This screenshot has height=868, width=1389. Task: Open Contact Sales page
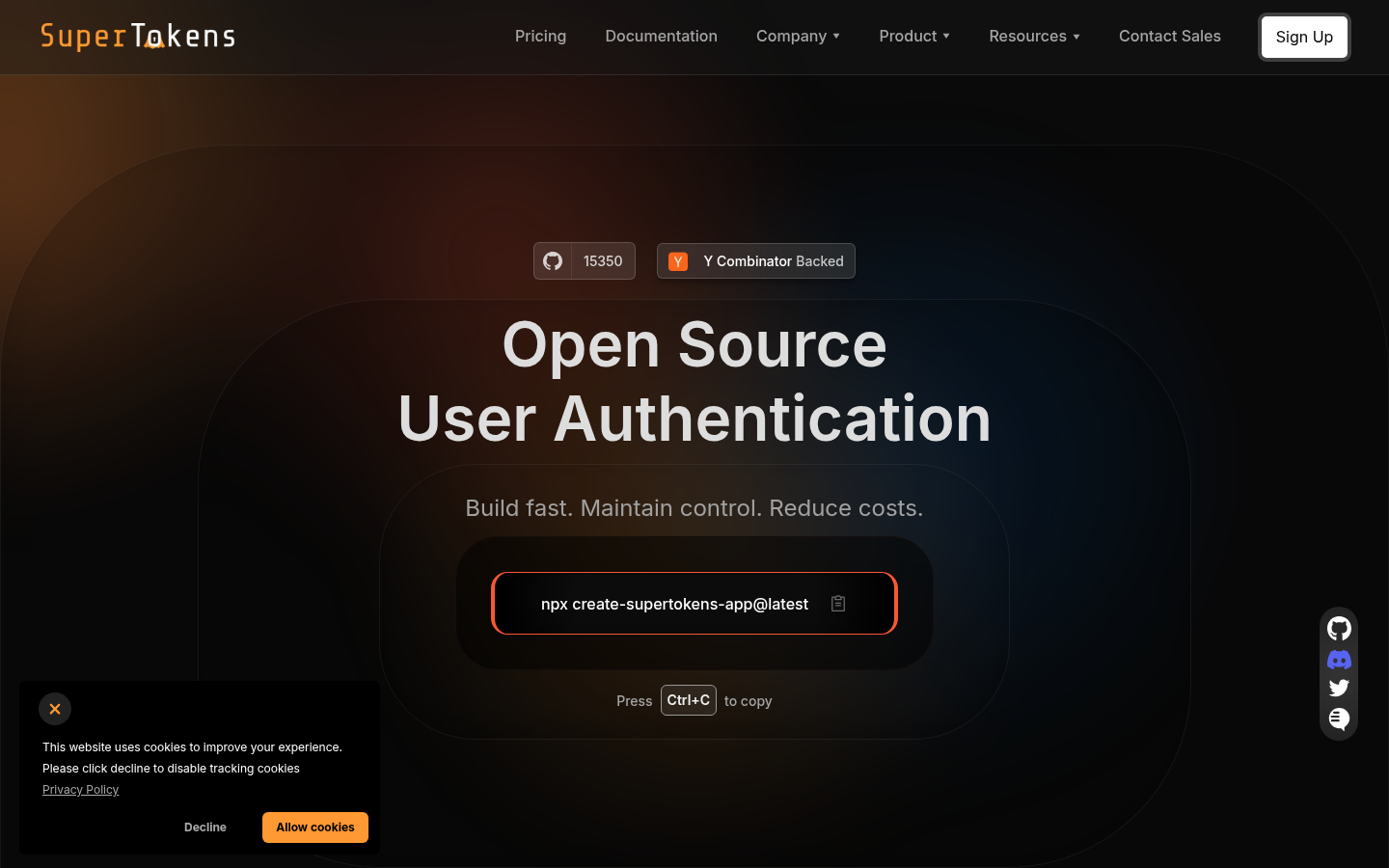point(1170,37)
